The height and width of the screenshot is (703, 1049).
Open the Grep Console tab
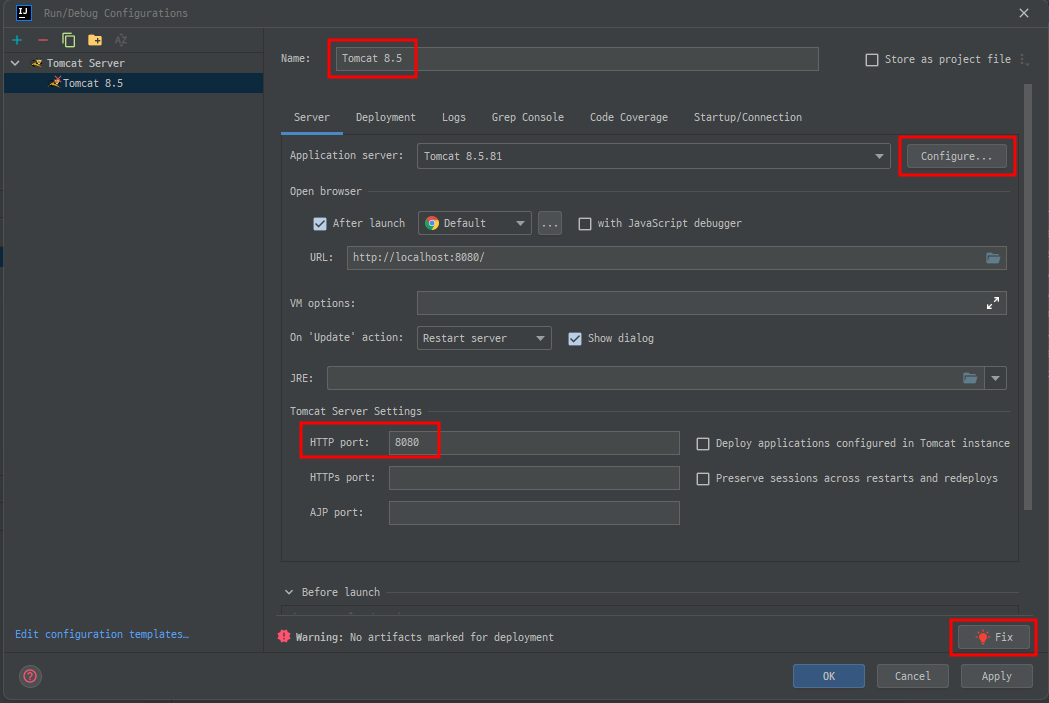click(528, 117)
